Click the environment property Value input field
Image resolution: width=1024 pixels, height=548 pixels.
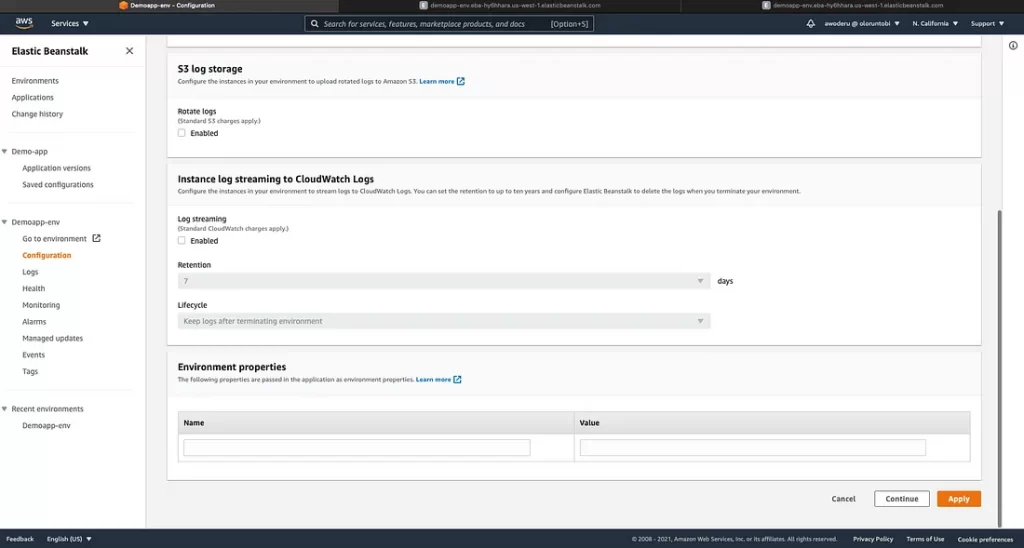[752, 448]
